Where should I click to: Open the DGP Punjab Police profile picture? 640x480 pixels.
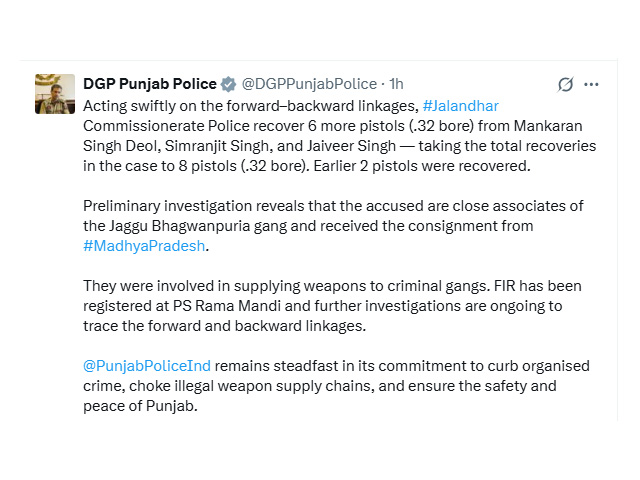(x=55, y=93)
